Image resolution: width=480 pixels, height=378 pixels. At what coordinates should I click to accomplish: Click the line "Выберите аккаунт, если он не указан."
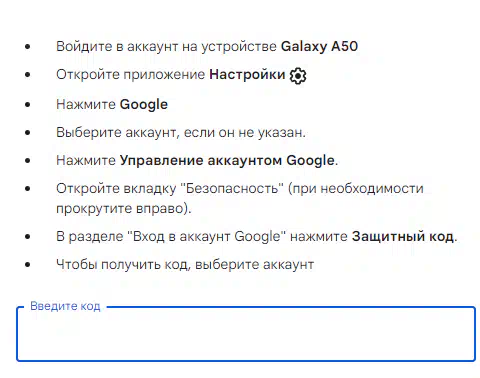[x=181, y=133]
